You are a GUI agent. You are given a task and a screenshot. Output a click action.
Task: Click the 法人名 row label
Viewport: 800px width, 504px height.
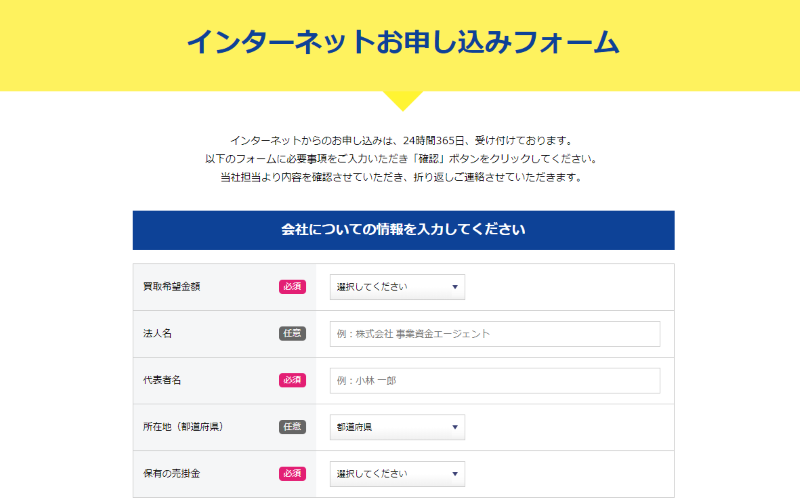pos(157,334)
